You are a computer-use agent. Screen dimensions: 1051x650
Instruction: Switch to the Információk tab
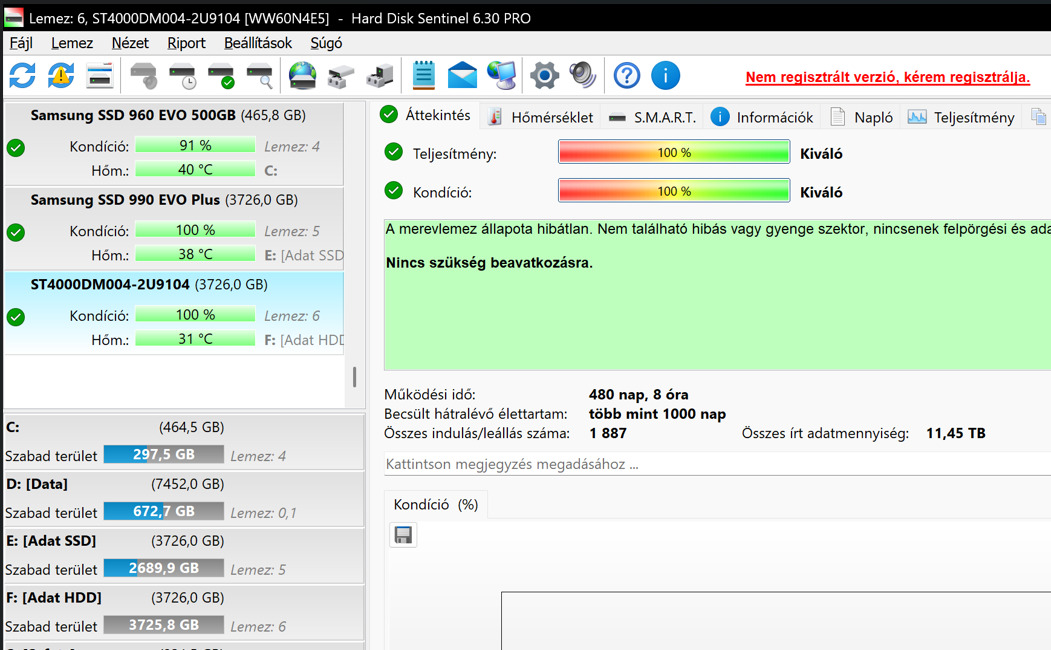(762, 117)
